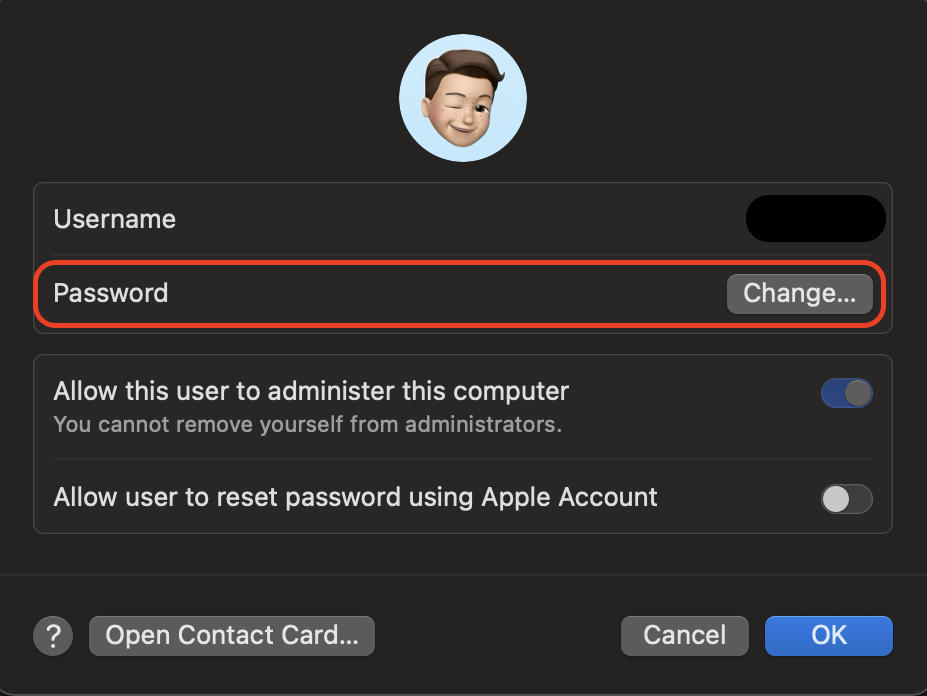Enable password reset using Apple Account

(x=846, y=498)
